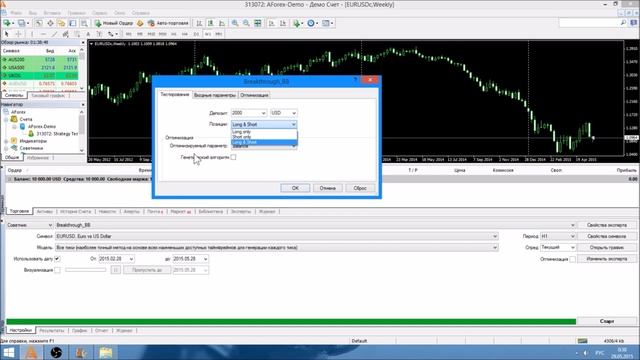The width and height of the screenshot is (640, 360).
Task: Select the Testing tab in dialog
Action: (x=175, y=95)
